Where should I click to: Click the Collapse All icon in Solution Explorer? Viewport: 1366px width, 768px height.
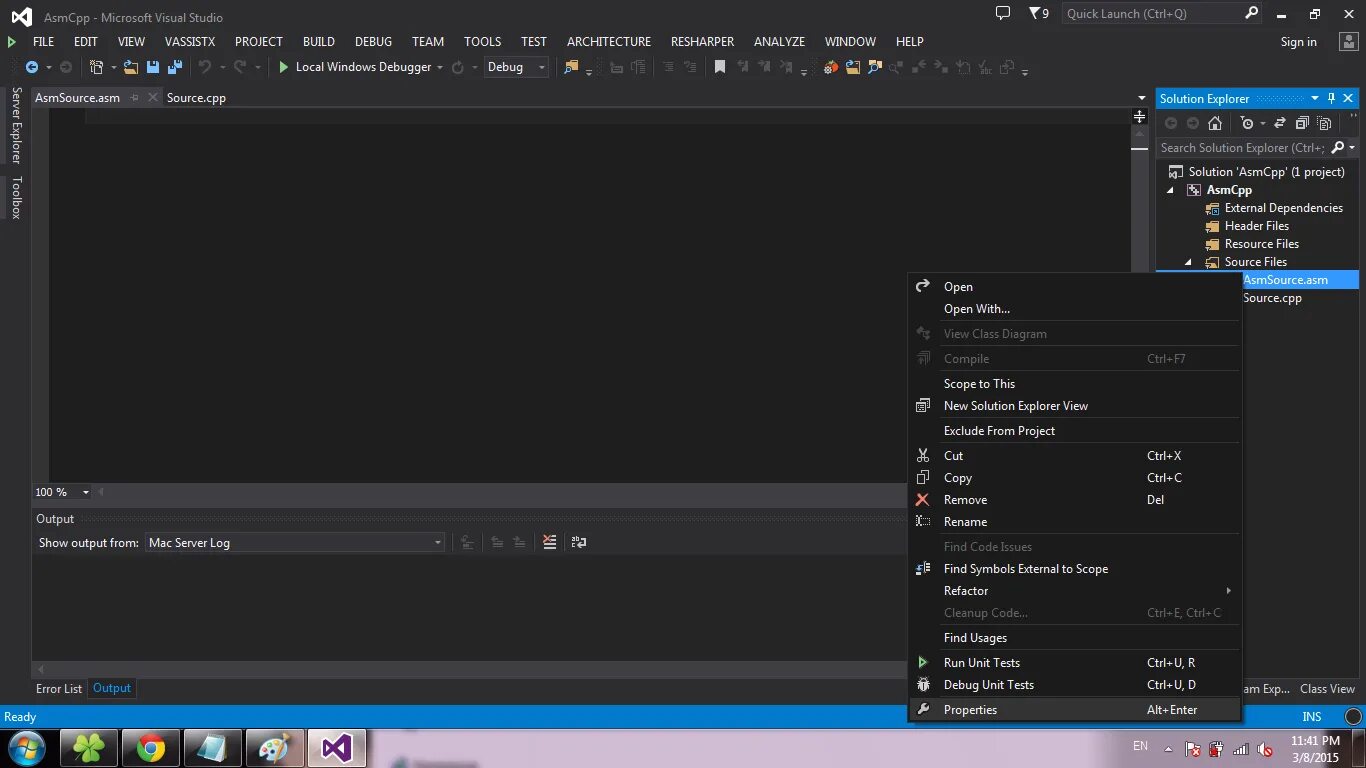click(1302, 123)
